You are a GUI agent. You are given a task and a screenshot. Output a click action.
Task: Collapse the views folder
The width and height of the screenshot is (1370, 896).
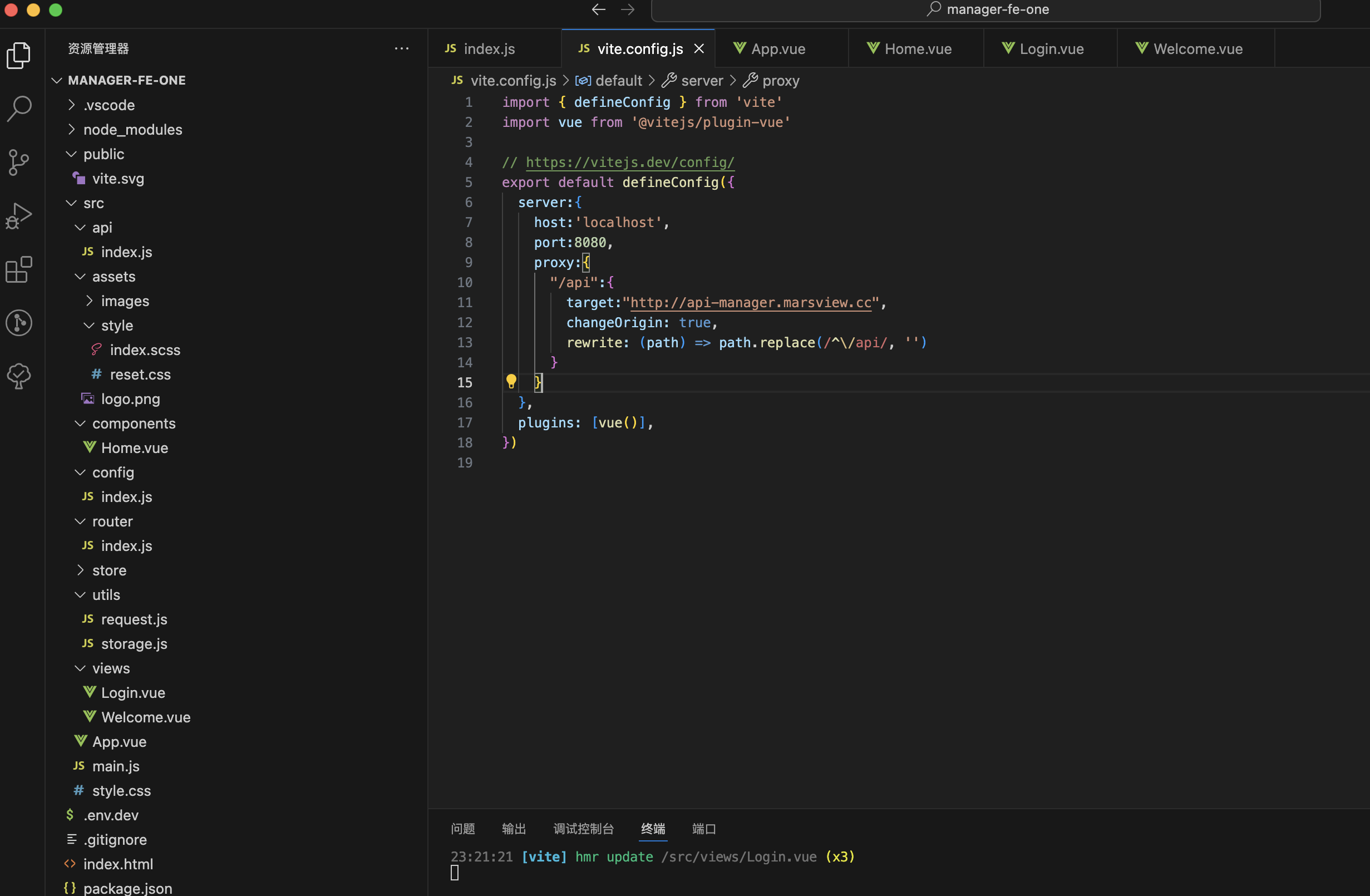[x=81, y=668]
